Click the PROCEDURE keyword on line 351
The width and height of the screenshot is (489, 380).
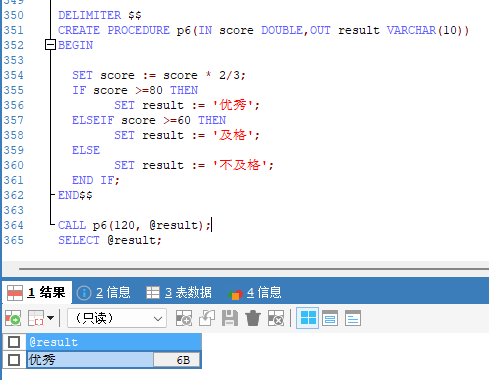click(x=139, y=30)
